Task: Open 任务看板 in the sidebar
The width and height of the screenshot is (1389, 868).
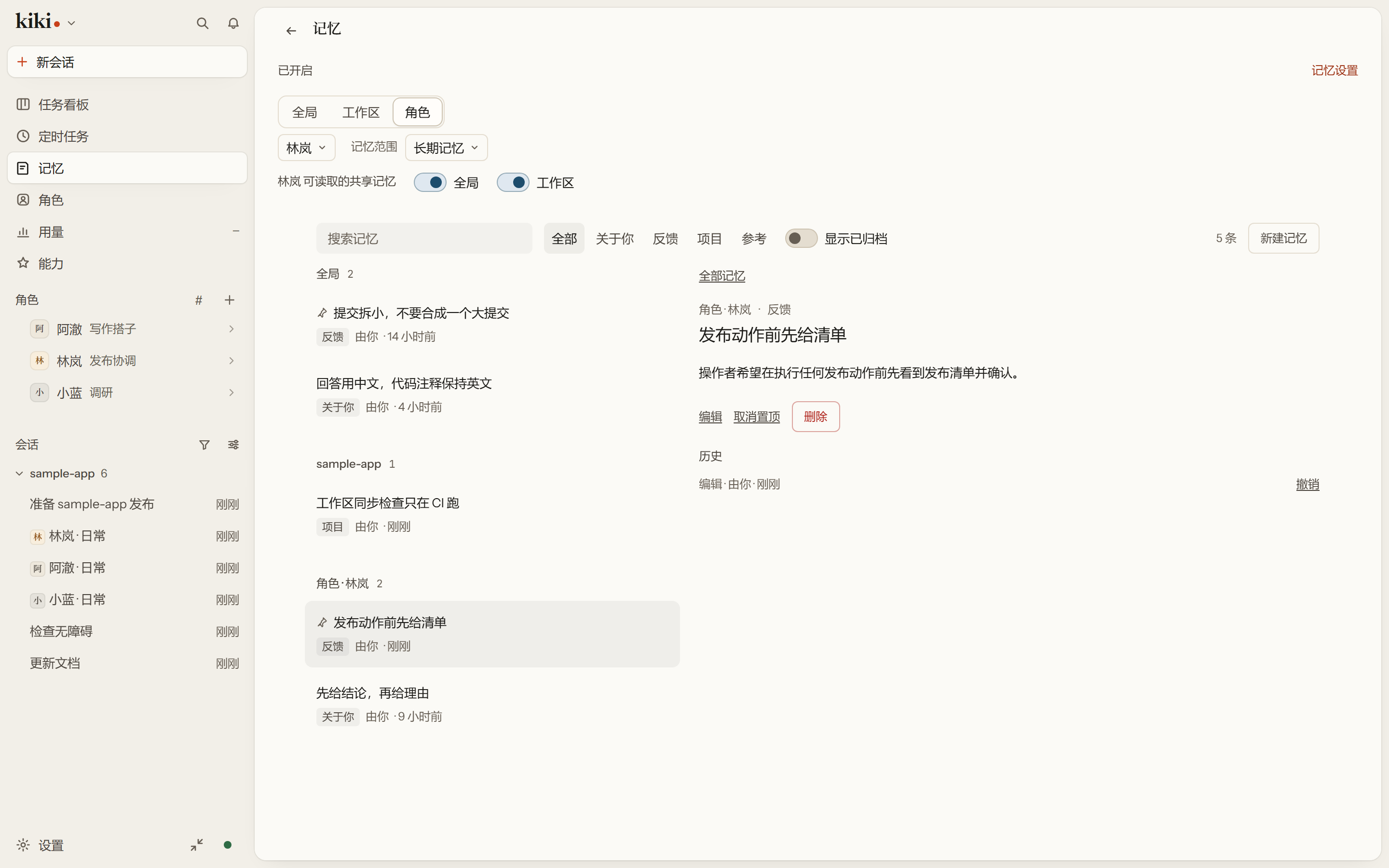Action: pos(127,105)
